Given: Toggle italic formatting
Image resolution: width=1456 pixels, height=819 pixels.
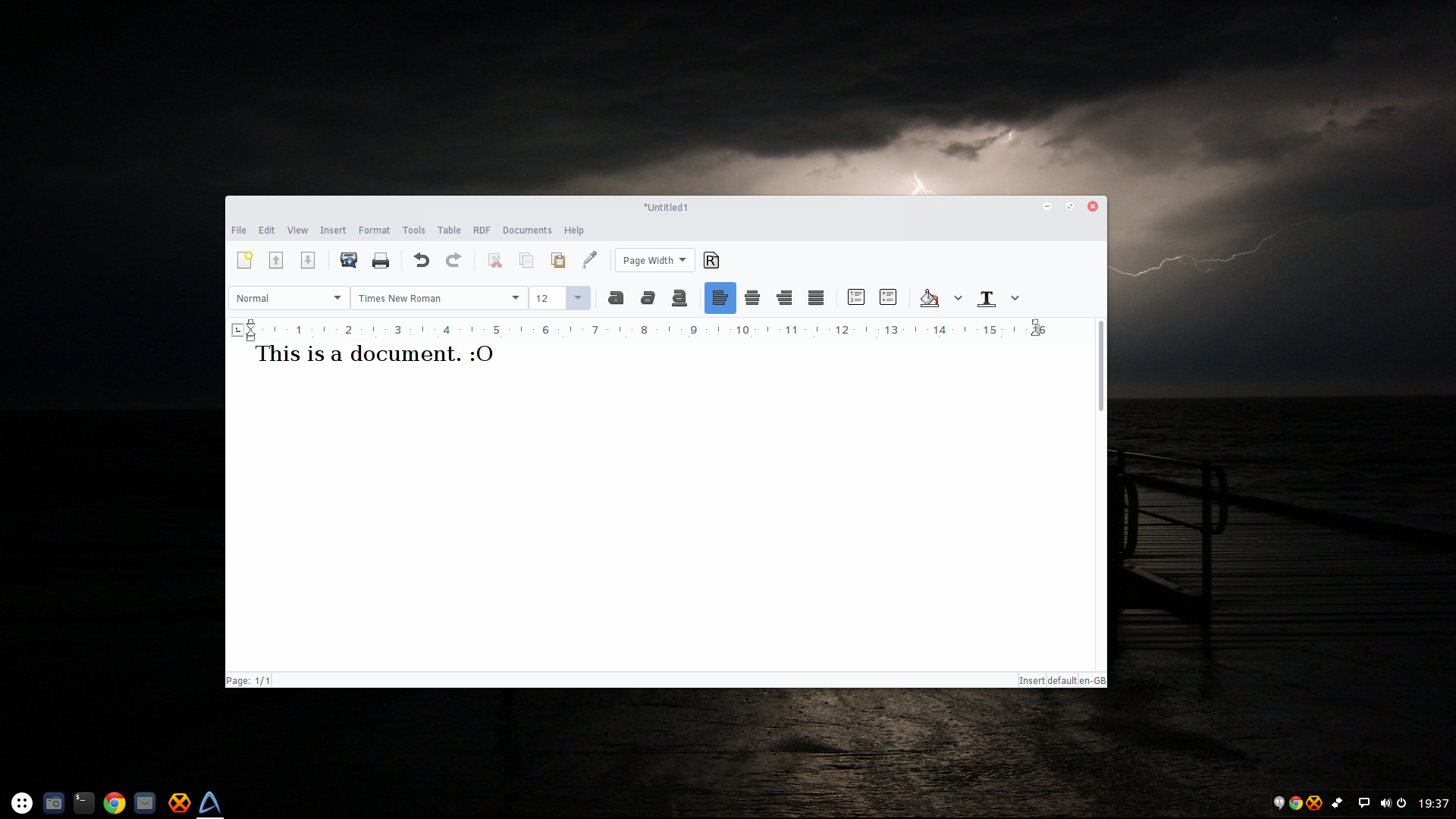Looking at the screenshot, I should point(648,298).
